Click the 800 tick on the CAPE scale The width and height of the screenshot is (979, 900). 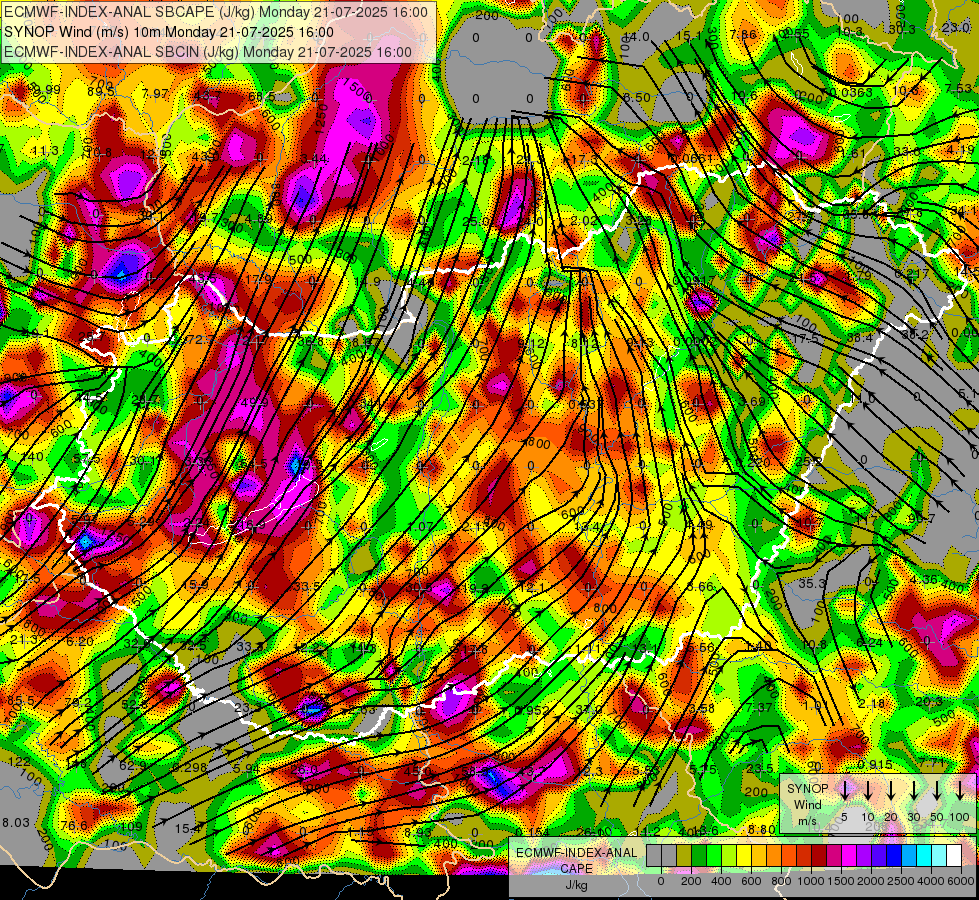pos(781,881)
